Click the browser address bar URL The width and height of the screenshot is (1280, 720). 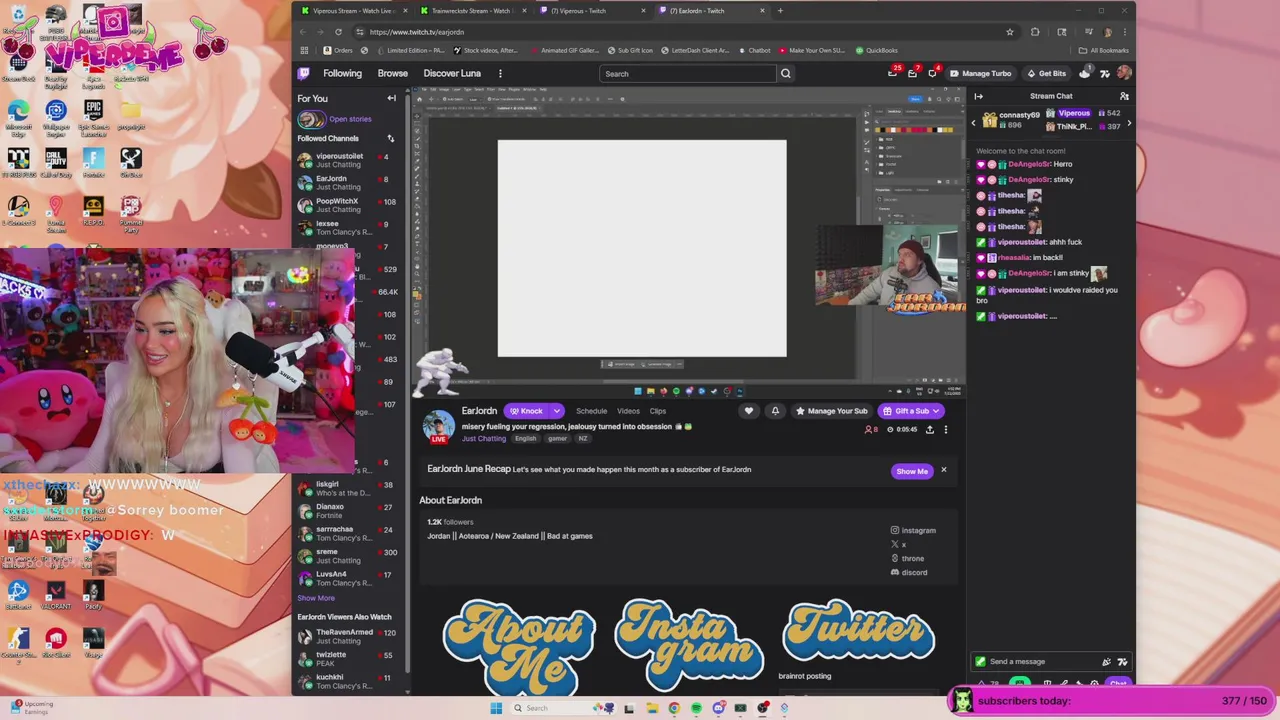[417, 32]
